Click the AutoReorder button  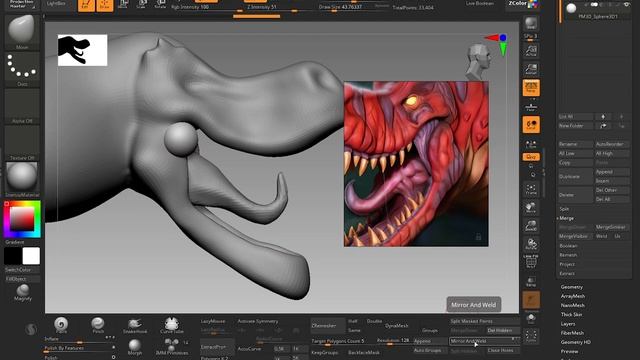click(611, 144)
